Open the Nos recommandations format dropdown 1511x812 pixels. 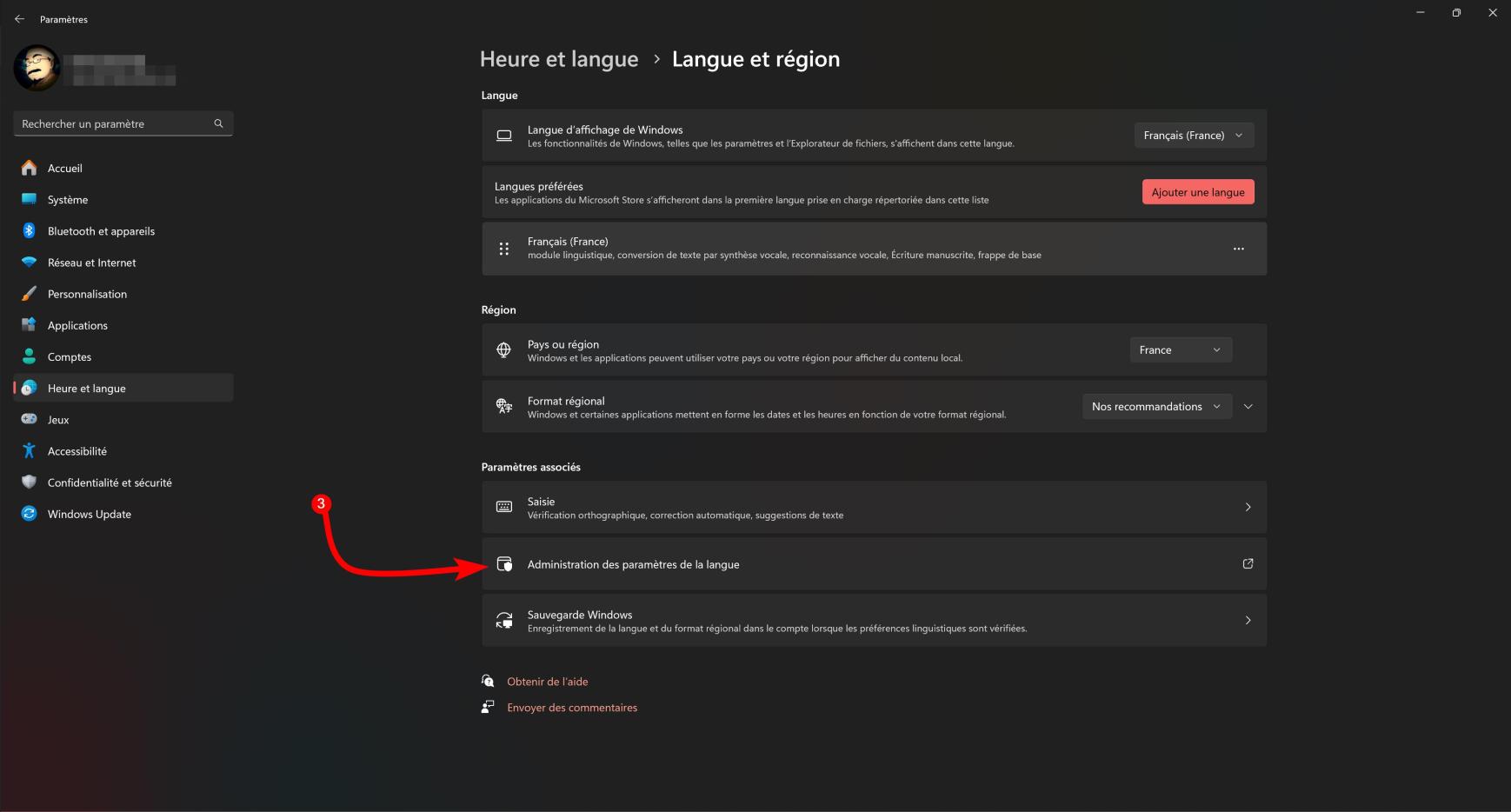tap(1156, 407)
